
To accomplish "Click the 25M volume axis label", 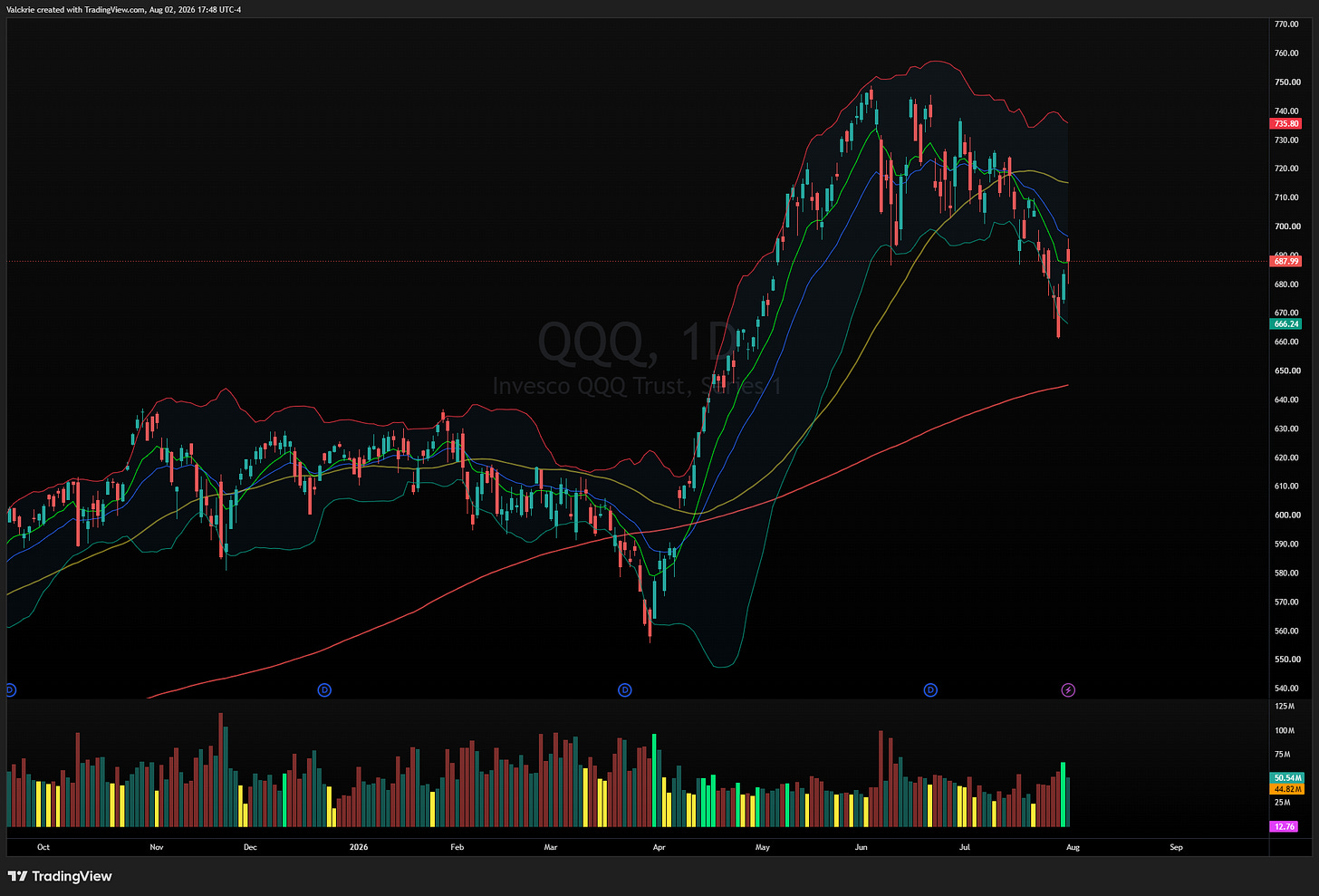I will 1282,803.
